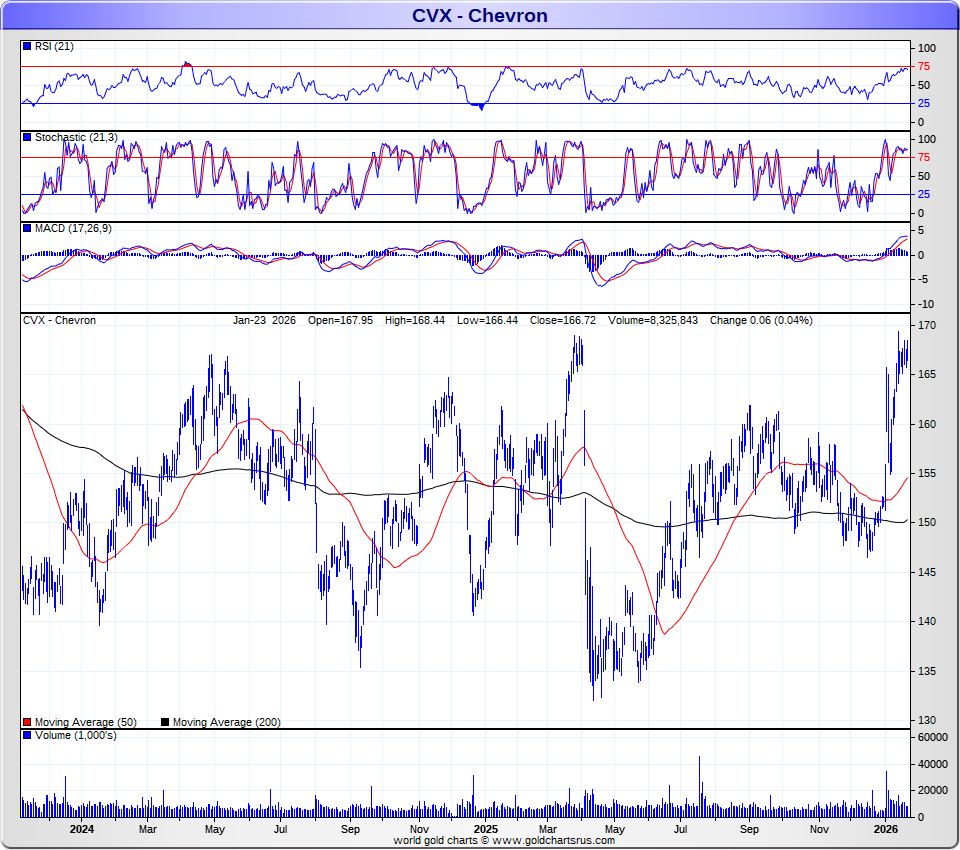Screen dimensions: 960x850
Task: Click the 135 price axis label
Action: pos(927,671)
